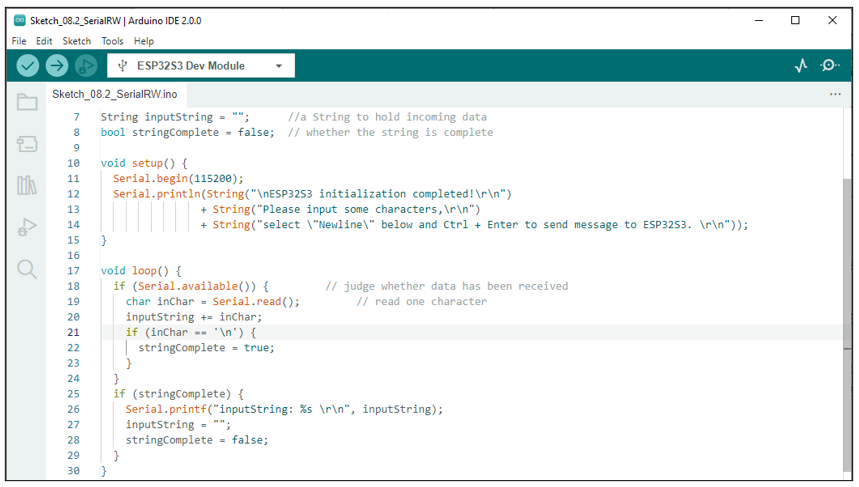Open the editor tab three-dots menu
Image resolution: width=859 pixels, height=487 pixels.
[835, 94]
